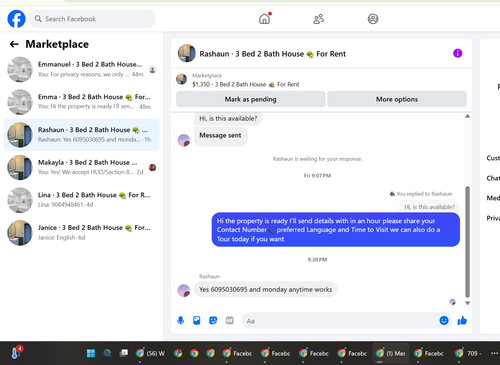Open Task View on taskbar
This screenshot has width=500, height=365.
pyautogui.click(x=124, y=353)
